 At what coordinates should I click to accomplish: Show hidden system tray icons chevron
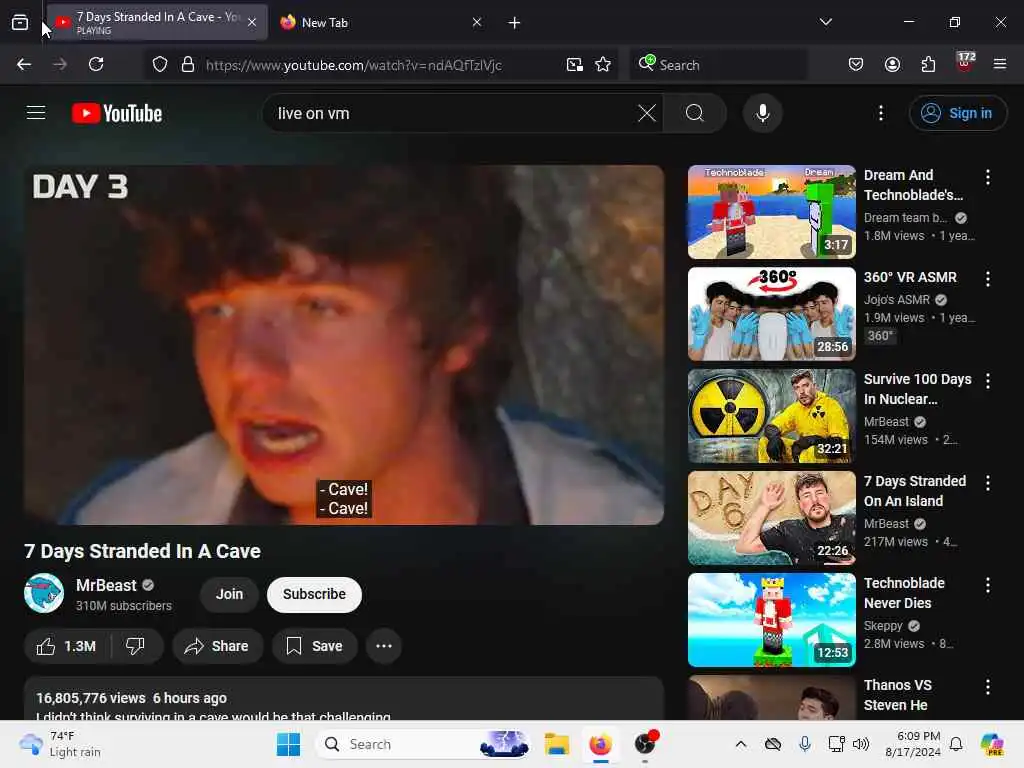point(741,744)
